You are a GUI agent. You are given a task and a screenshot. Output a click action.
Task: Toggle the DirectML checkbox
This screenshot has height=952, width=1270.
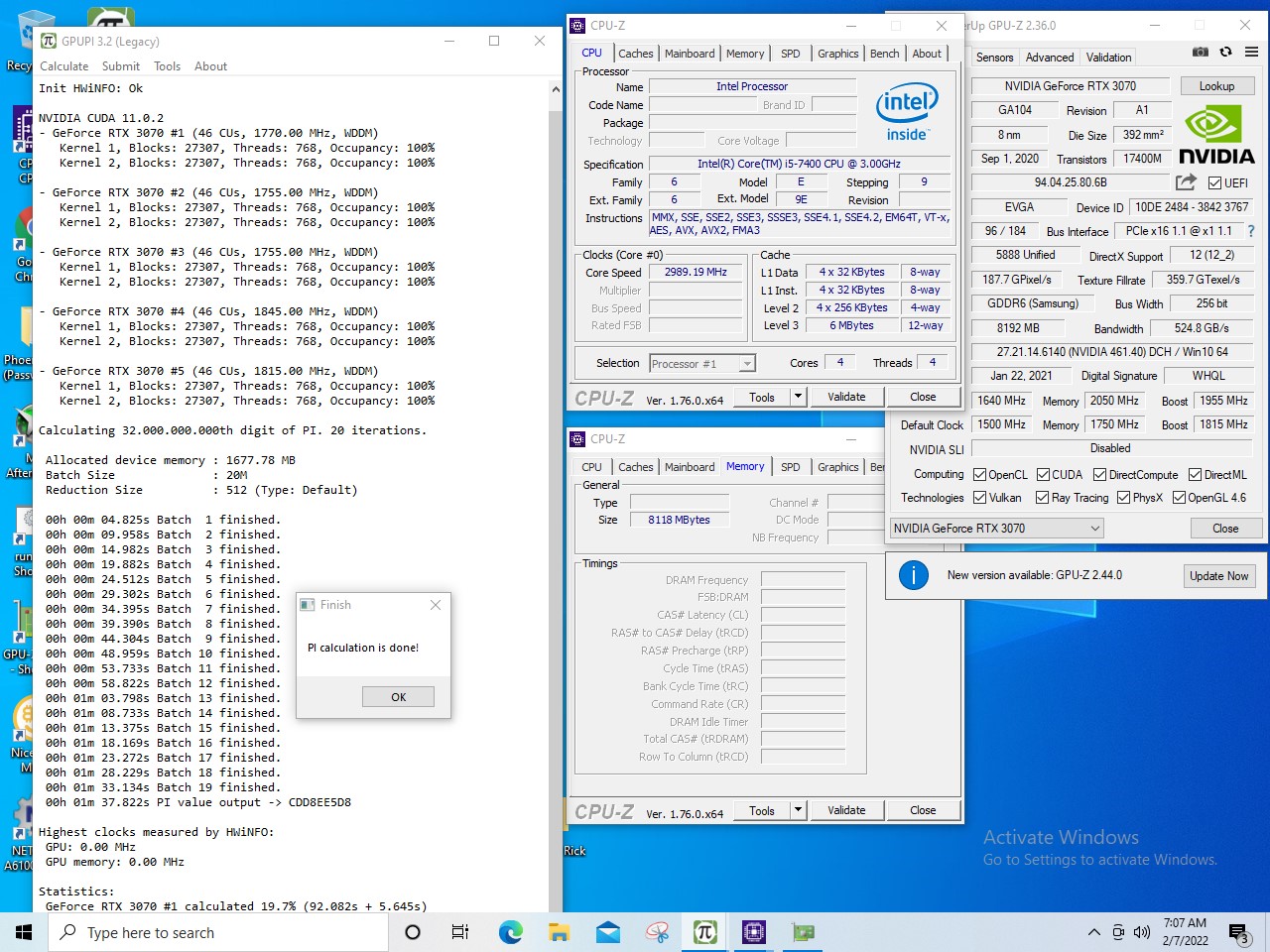1195,475
